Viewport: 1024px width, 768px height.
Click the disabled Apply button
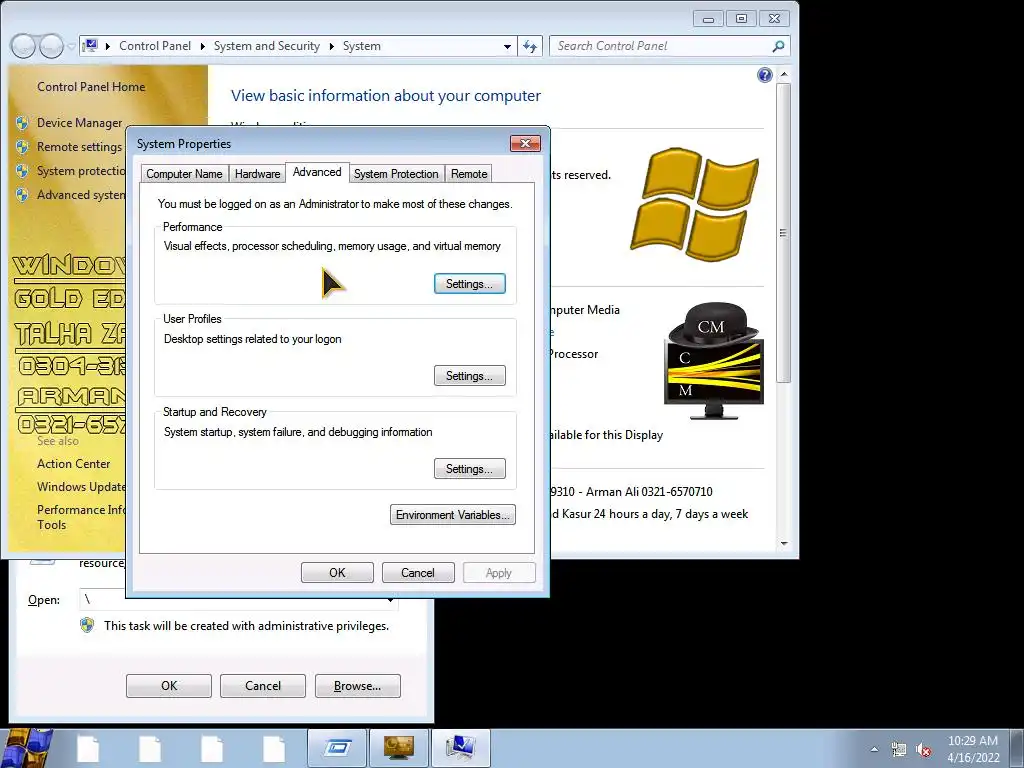[x=499, y=573]
